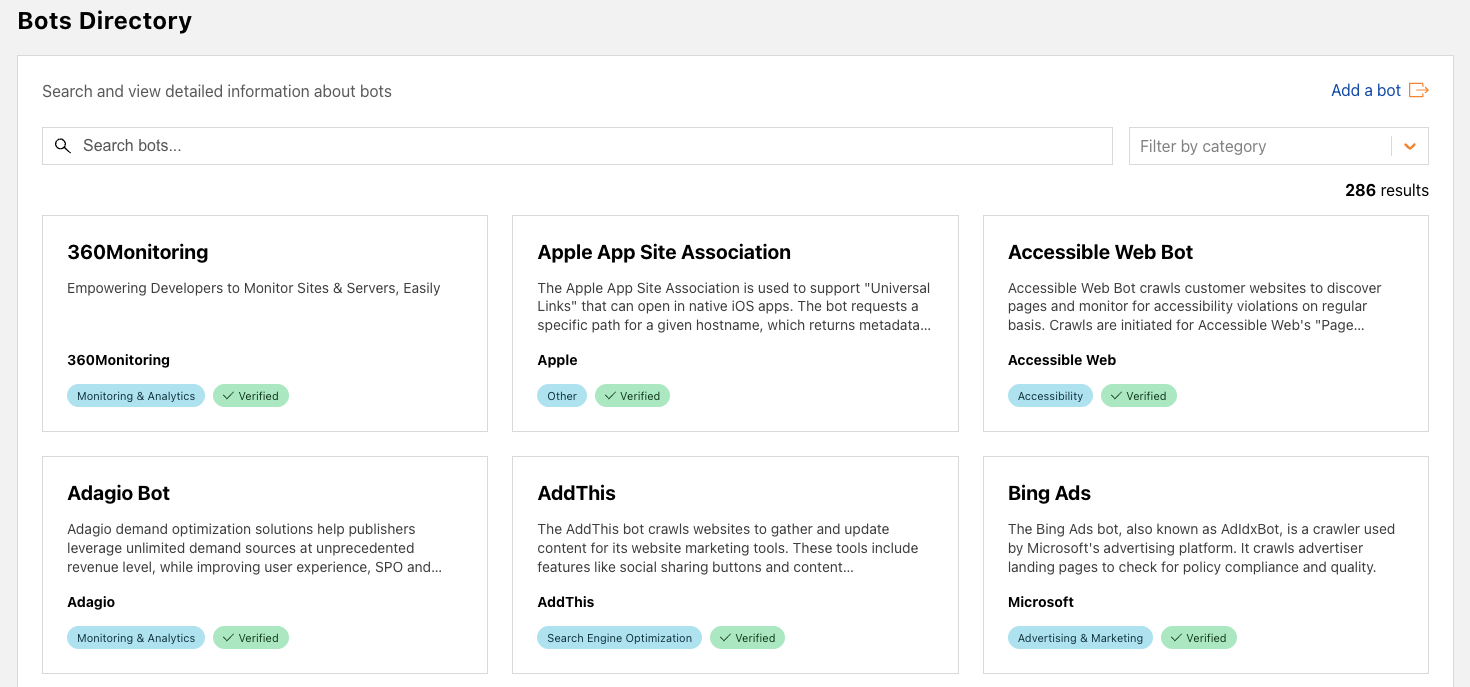Open the Filter by category dropdown
1470x687 pixels.
click(x=1279, y=146)
